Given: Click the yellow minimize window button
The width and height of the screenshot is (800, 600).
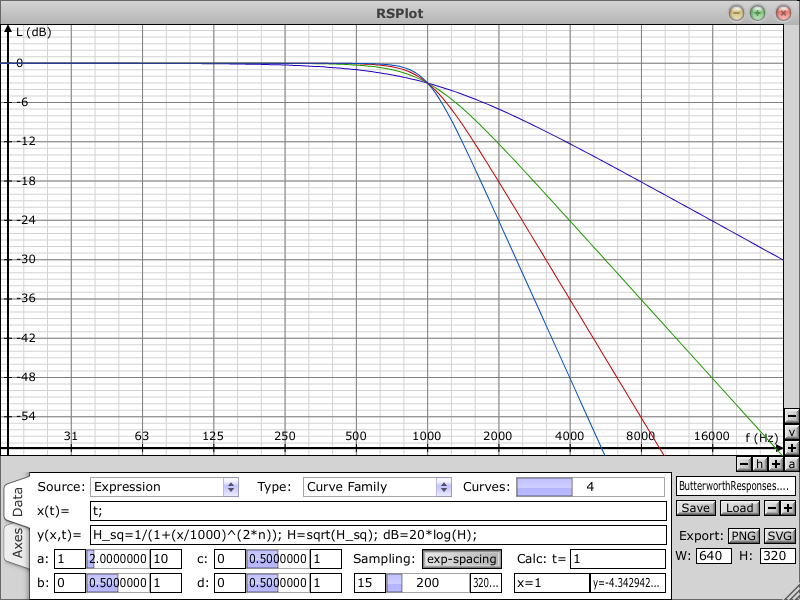Looking at the screenshot, I should [x=736, y=13].
